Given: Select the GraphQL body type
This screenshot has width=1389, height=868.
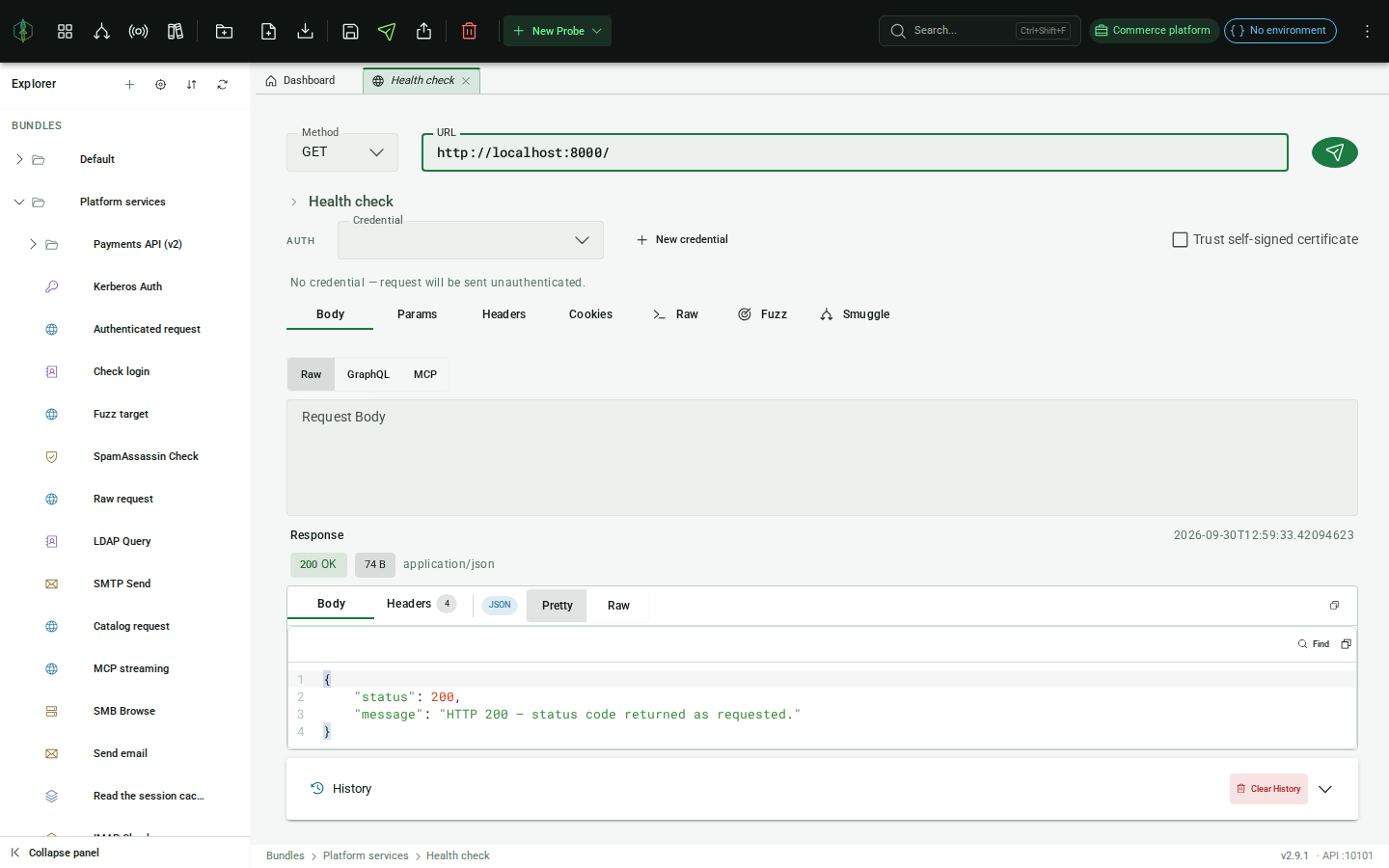Looking at the screenshot, I should point(368,374).
